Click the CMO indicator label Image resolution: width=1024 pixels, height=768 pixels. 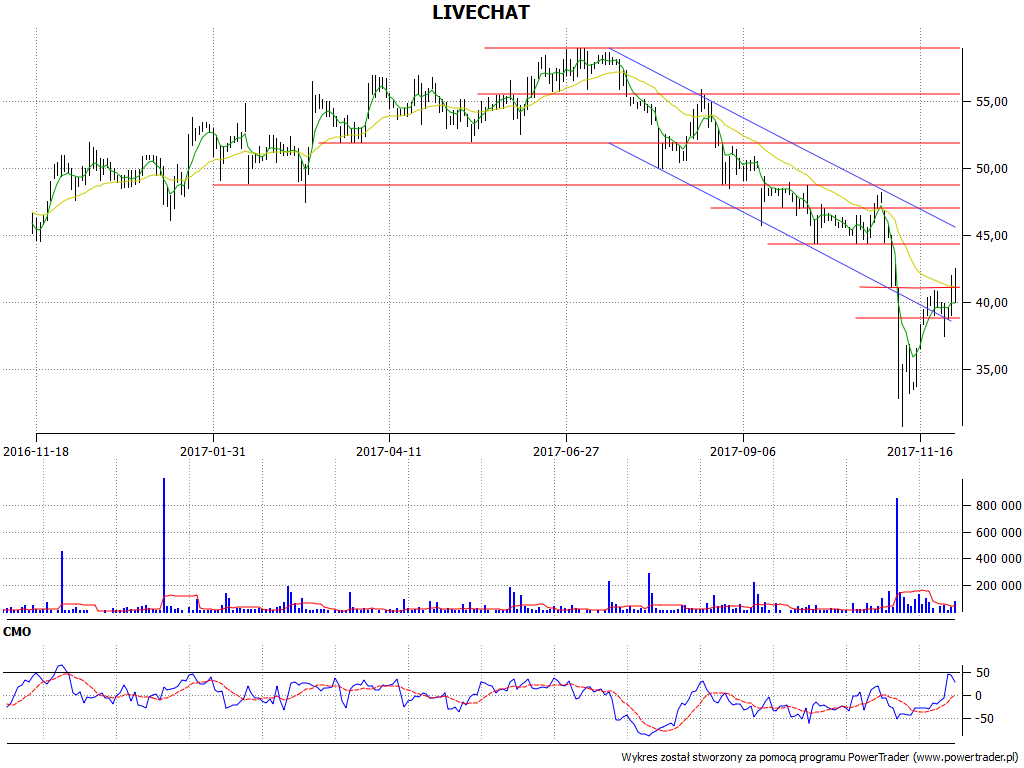point(17,632)
